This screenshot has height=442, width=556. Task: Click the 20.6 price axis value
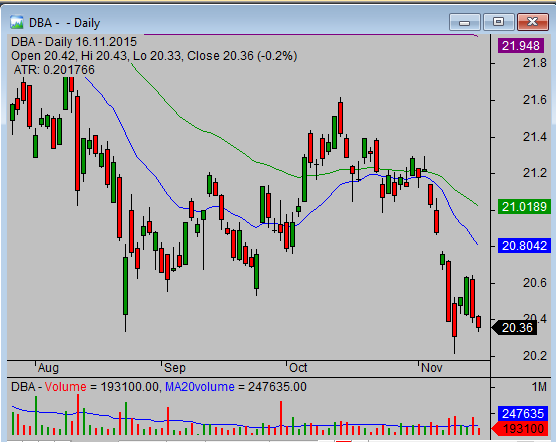pyautogui.click(x=535, y=283)
